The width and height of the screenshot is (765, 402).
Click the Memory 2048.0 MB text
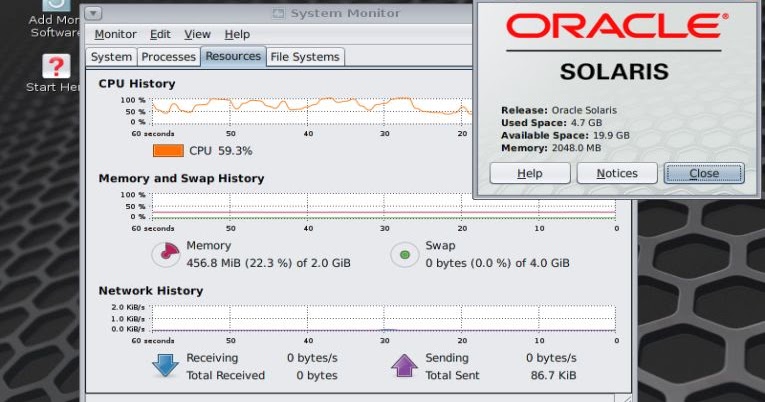(551, 148)
